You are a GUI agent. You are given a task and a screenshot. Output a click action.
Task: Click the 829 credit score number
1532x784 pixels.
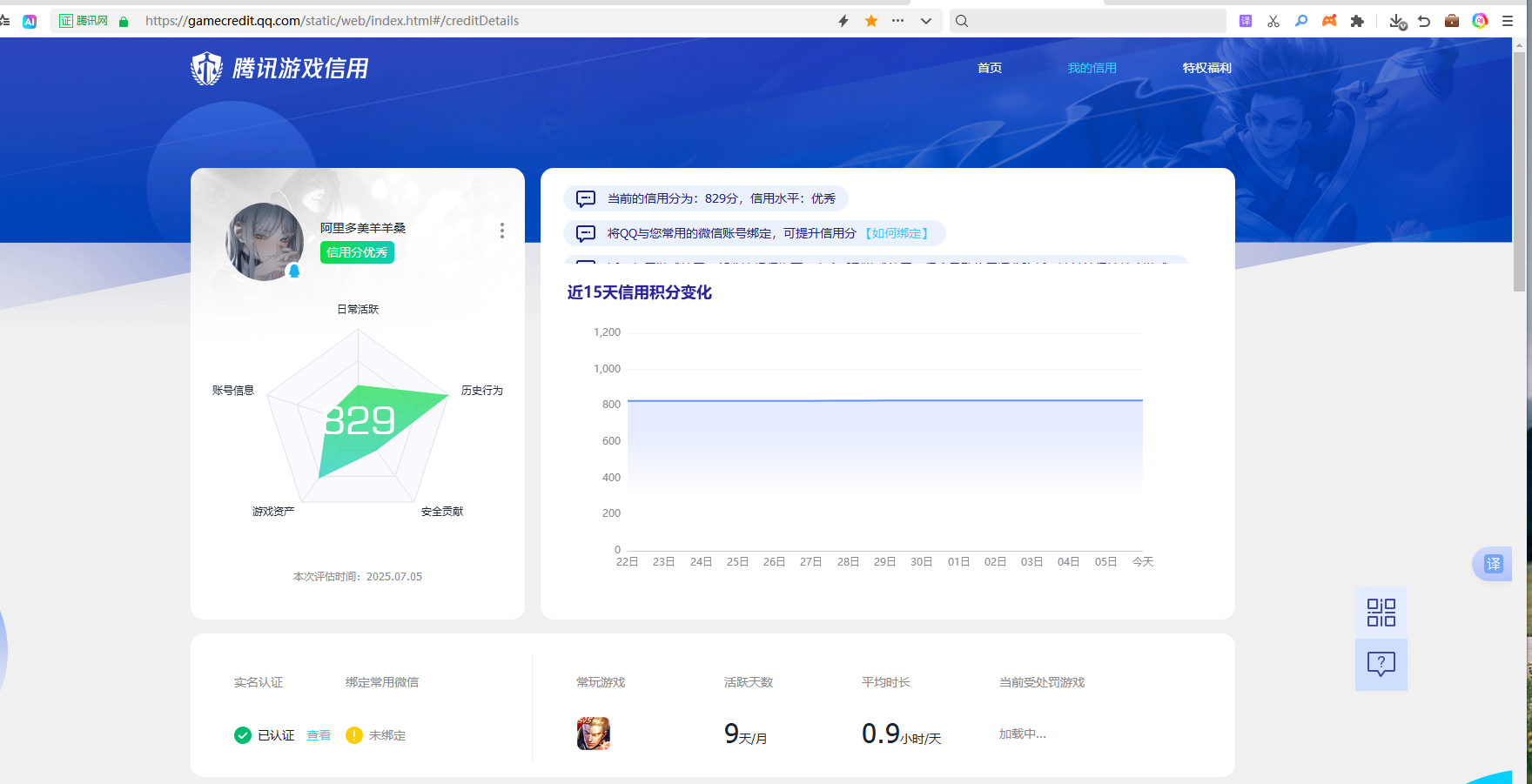pos(359,421)
